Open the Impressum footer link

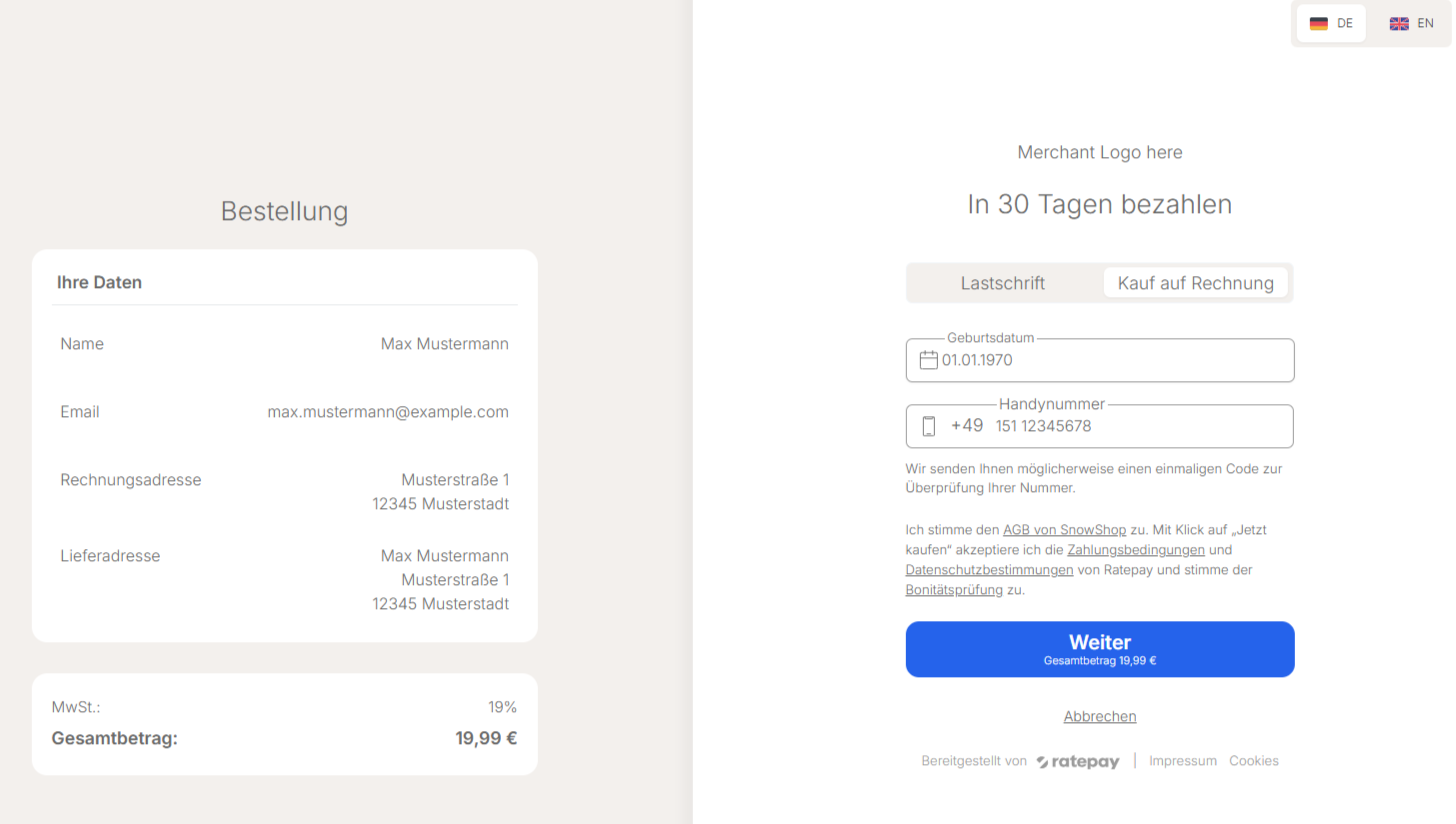1183,761
